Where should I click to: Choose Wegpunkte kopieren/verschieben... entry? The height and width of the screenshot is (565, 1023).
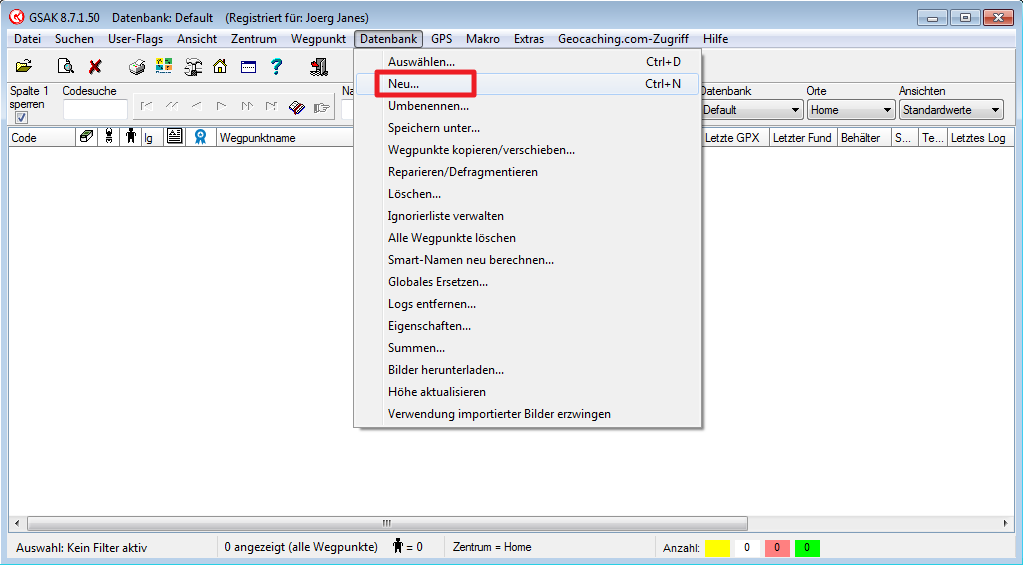(527, 150)
